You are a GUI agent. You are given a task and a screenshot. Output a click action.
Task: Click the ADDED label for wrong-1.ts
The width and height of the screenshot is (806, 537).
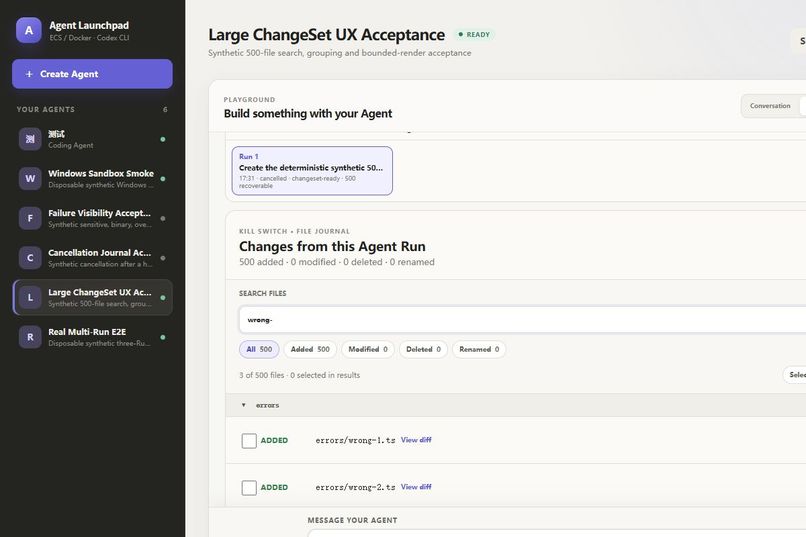pyautogui.click(x=274, y=440)
